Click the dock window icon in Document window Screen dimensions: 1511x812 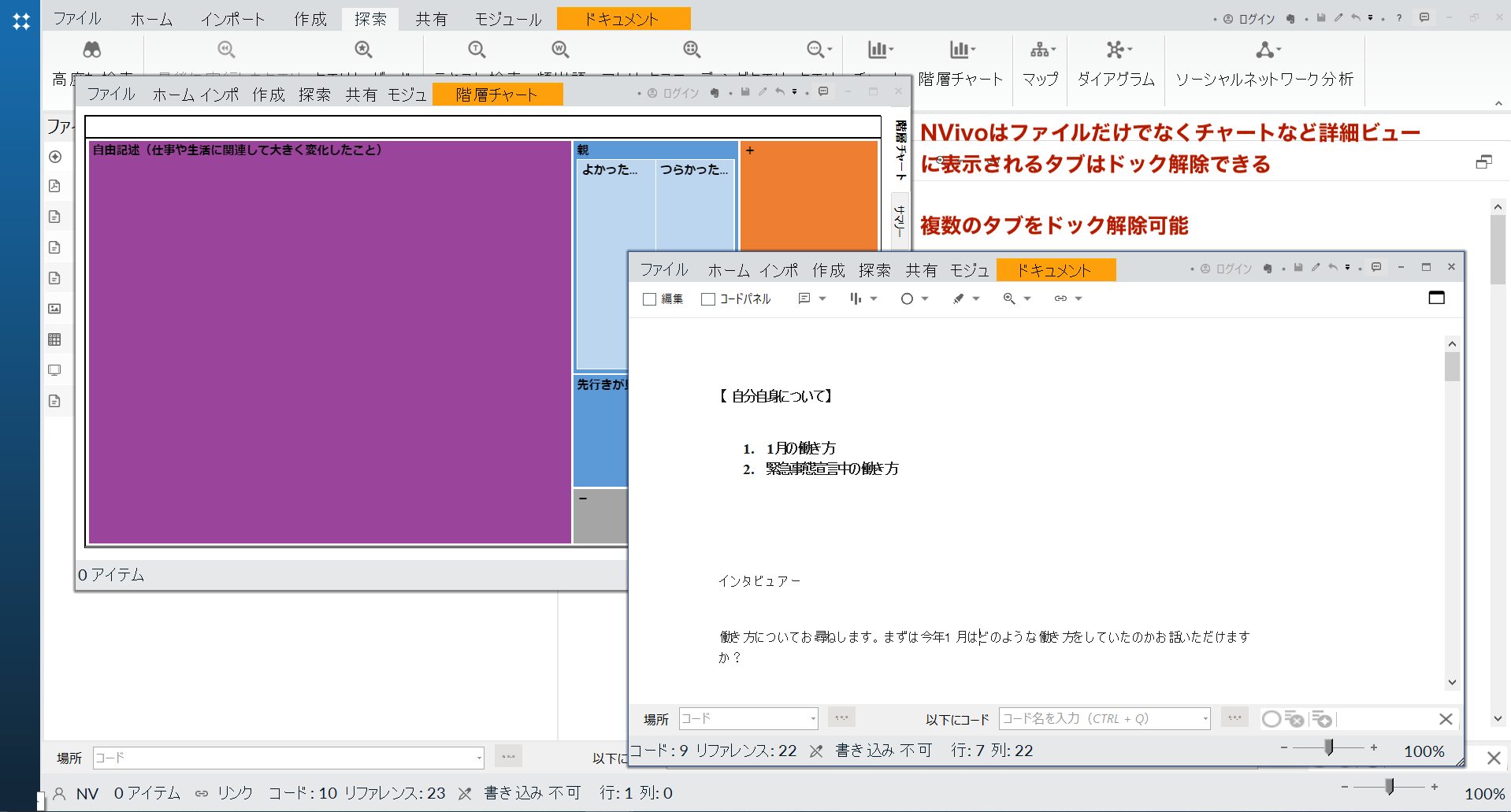click(x=1437, y=297)
